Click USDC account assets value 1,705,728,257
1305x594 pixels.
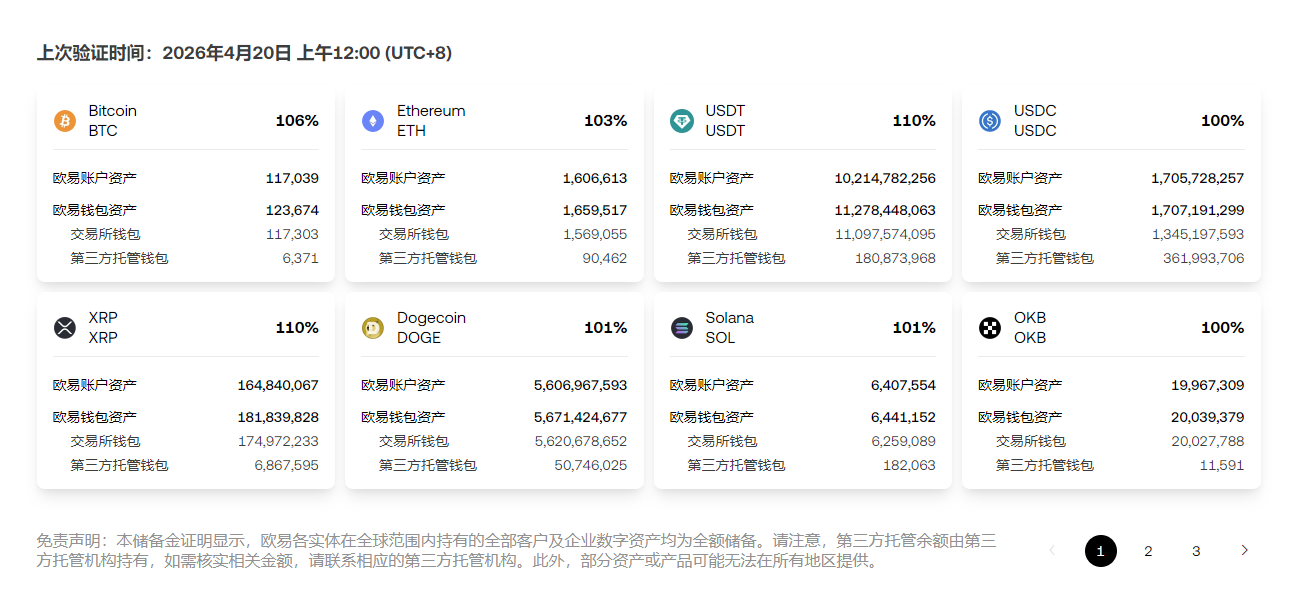tap(1198, 178)
